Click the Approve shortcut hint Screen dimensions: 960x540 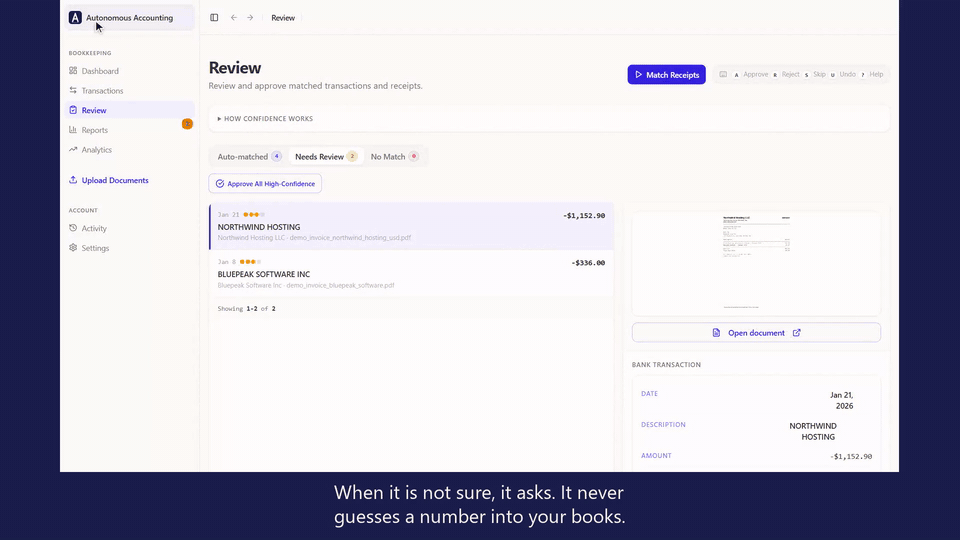point(751,75)
